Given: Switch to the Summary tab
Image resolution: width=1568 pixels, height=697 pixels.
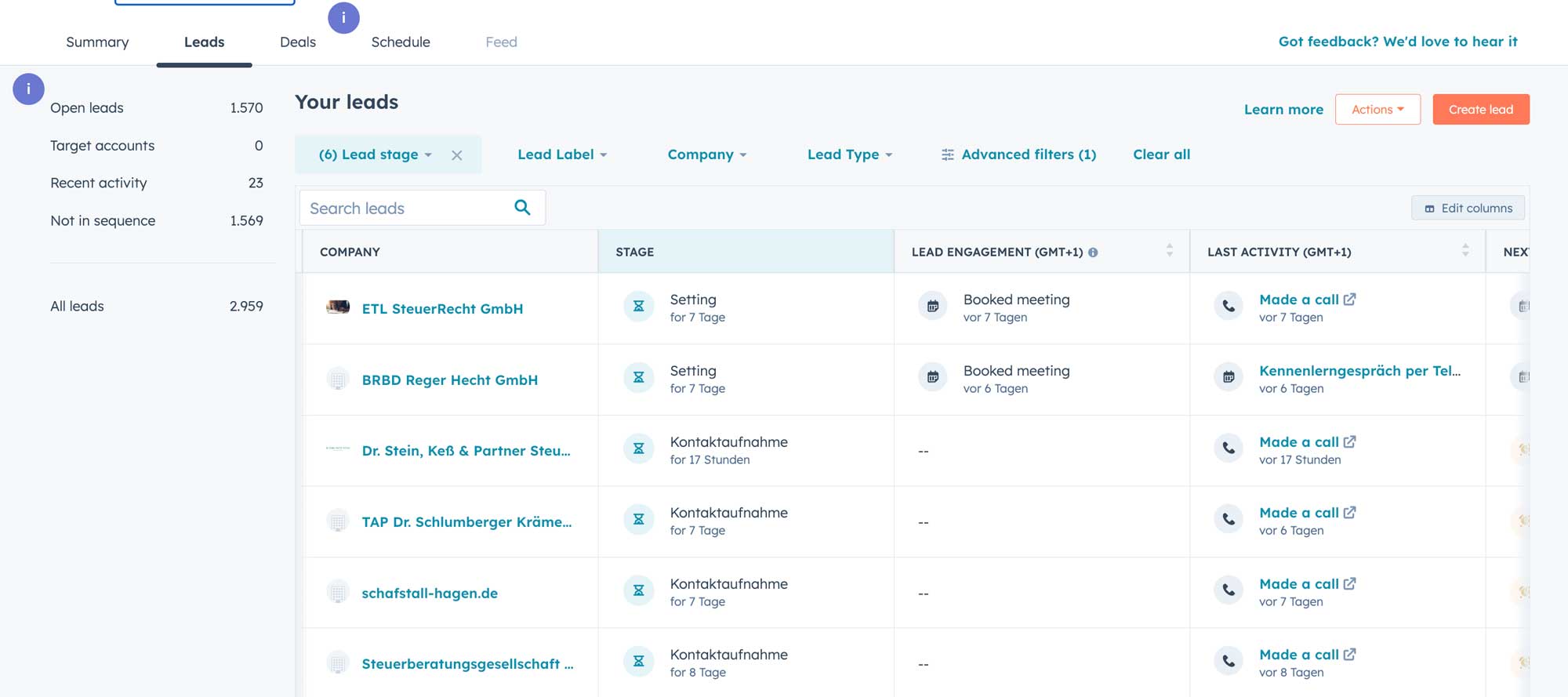Looking at the screenshot, I should point(97,42).
